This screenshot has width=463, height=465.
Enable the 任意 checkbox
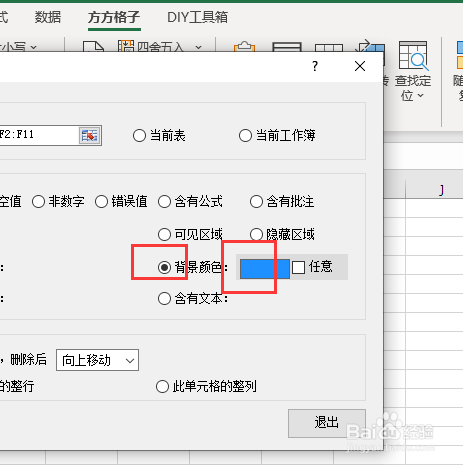click(298, 267)
